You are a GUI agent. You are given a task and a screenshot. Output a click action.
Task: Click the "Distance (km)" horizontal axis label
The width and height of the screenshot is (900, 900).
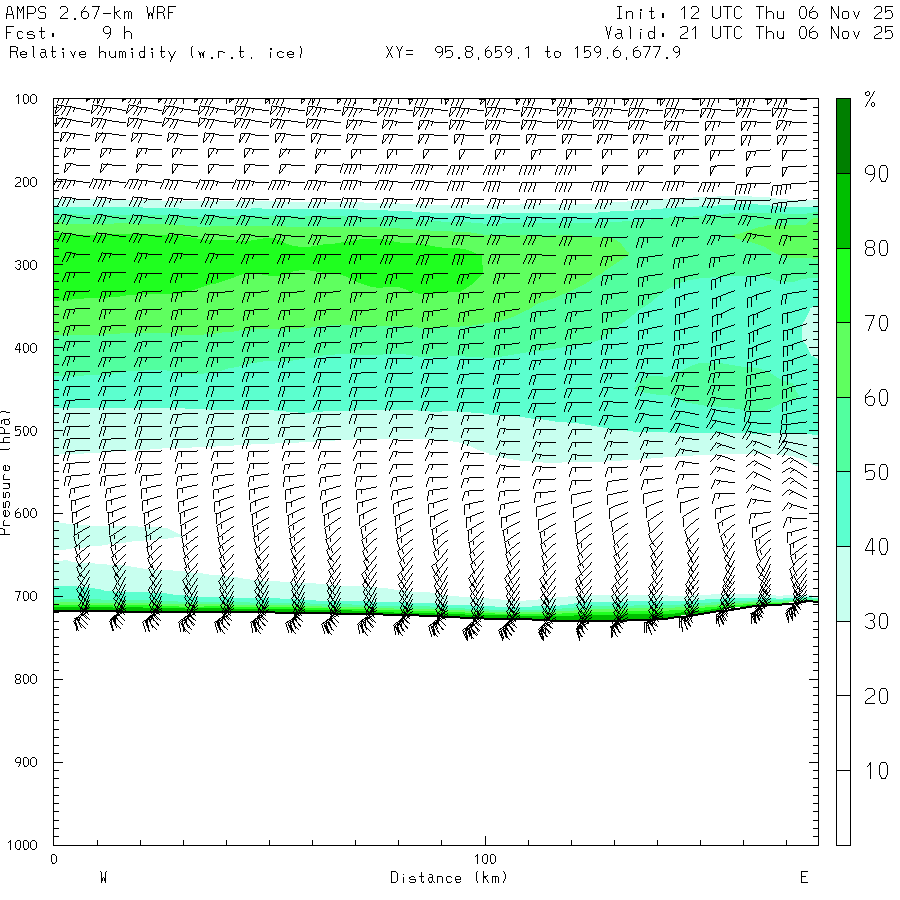(x=448, y=878)
